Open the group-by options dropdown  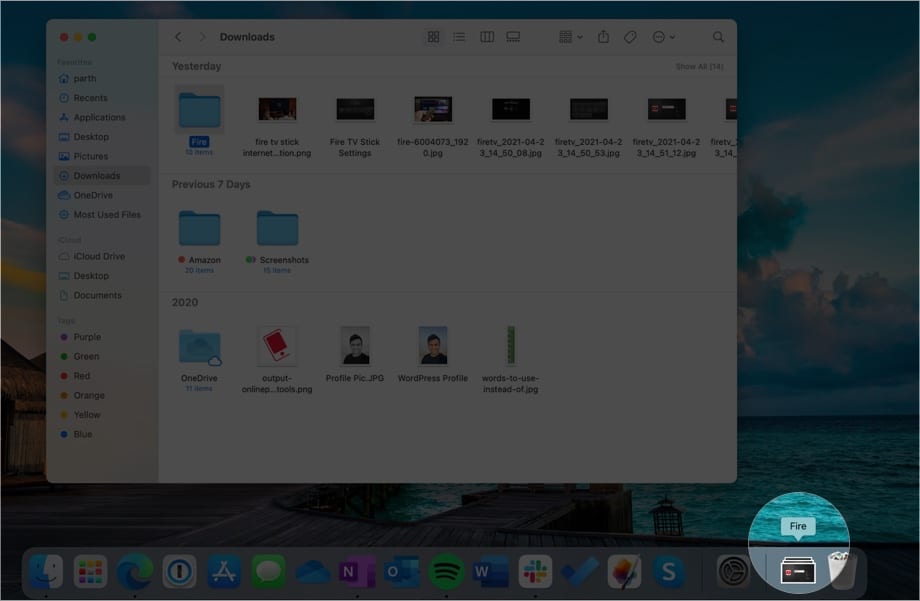click(x=570, y=37)
